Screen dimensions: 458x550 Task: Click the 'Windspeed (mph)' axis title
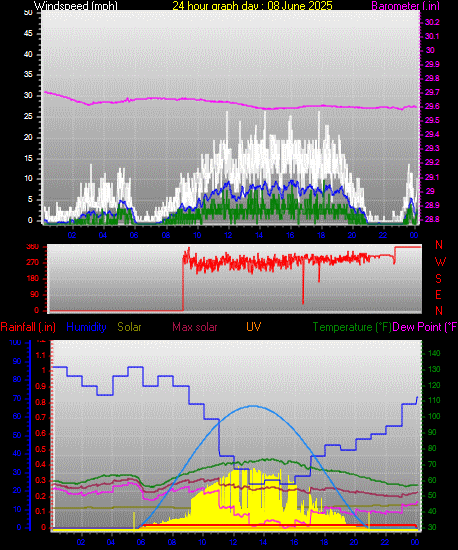coord(75,6)
